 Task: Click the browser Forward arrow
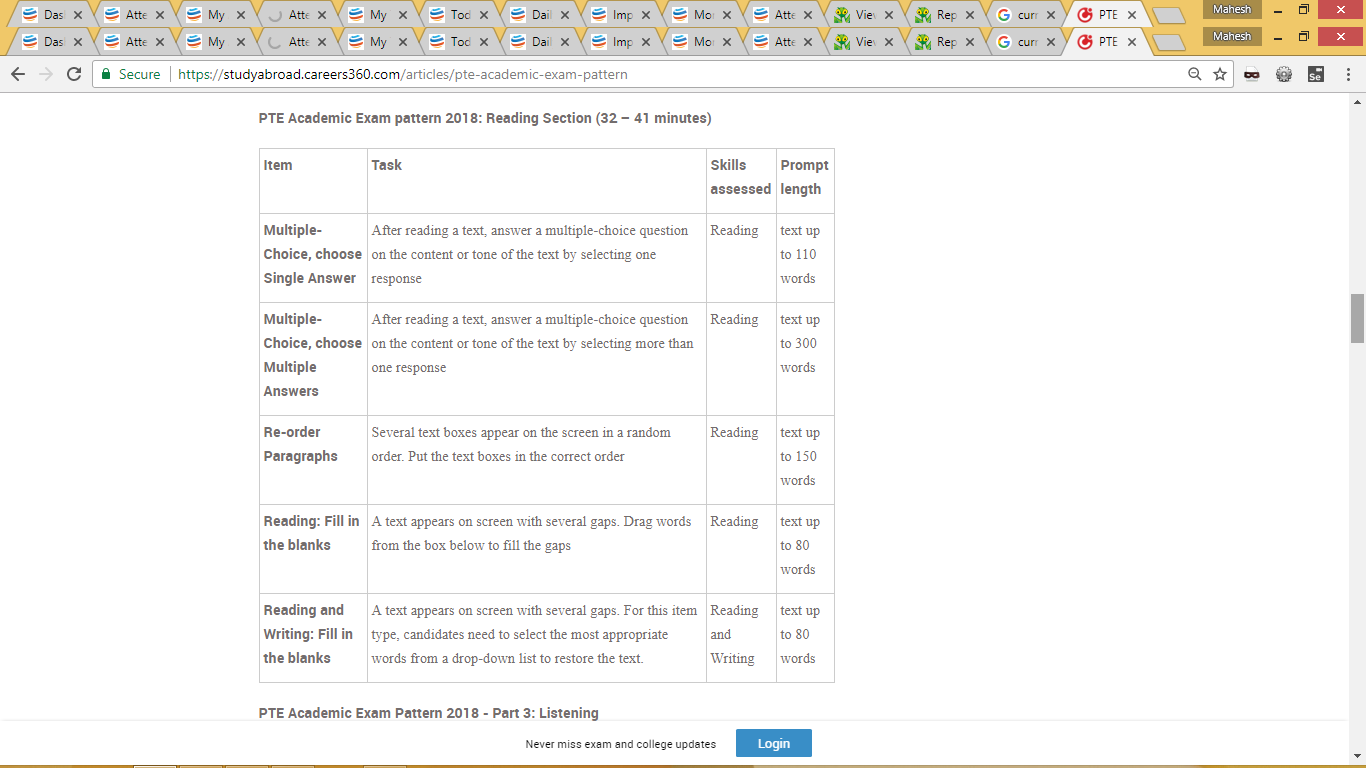pyautogui.click(x=45, y=74)
